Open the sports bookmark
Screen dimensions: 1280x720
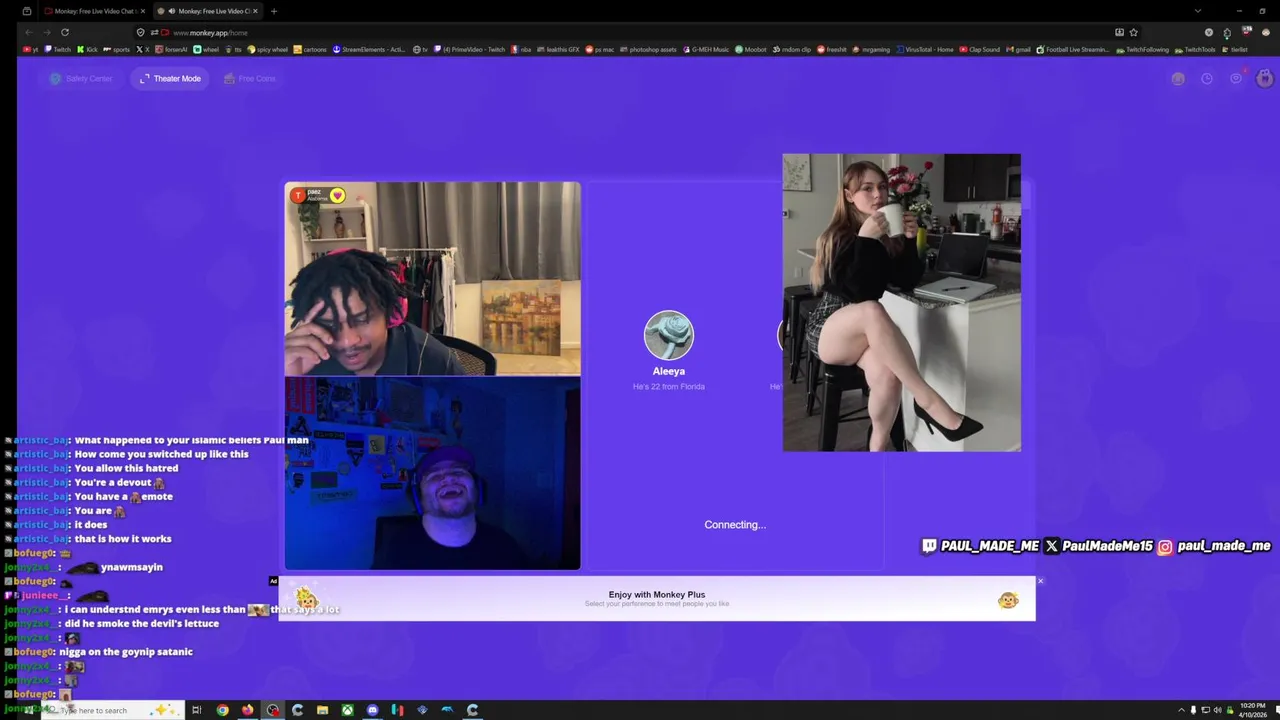coord(117,49)
